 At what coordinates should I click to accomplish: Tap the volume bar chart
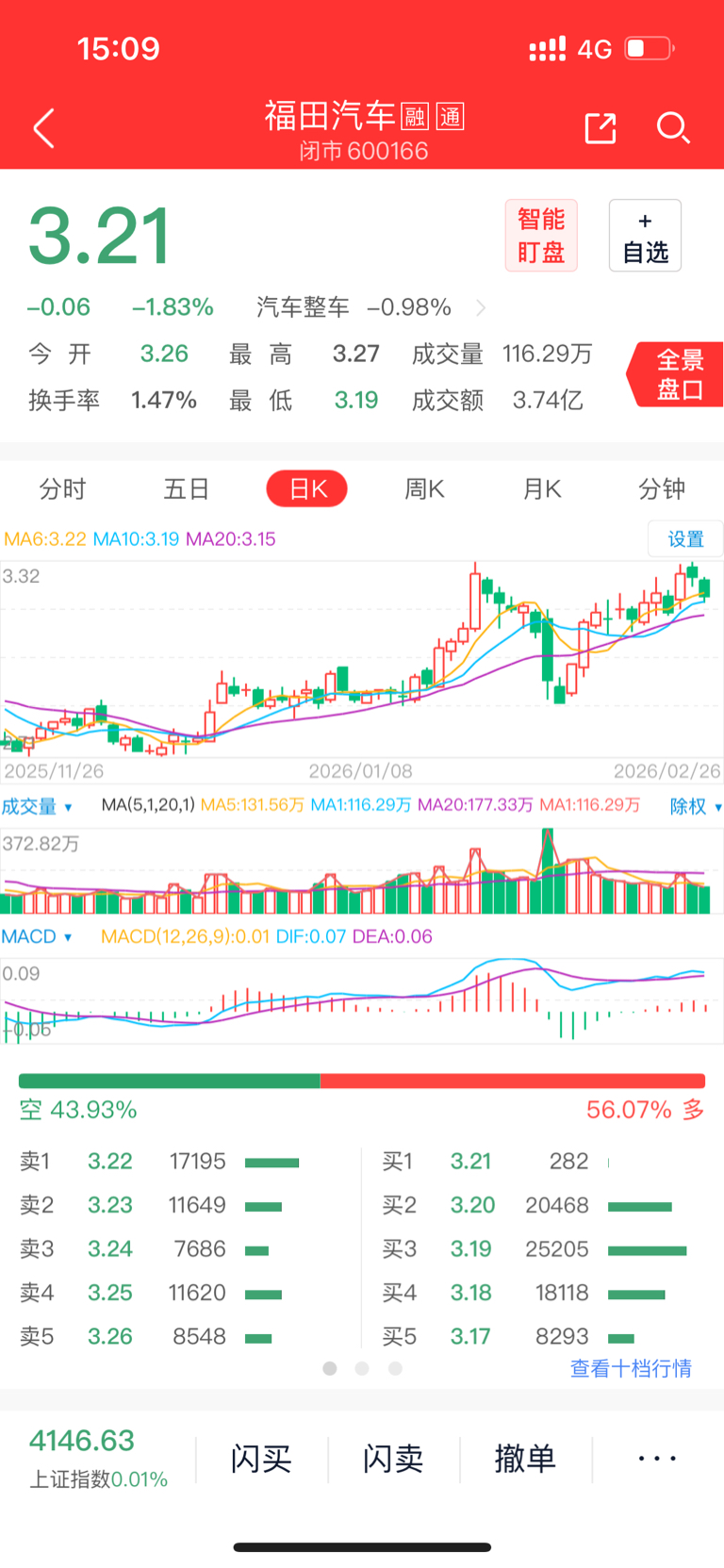[362, 870]
